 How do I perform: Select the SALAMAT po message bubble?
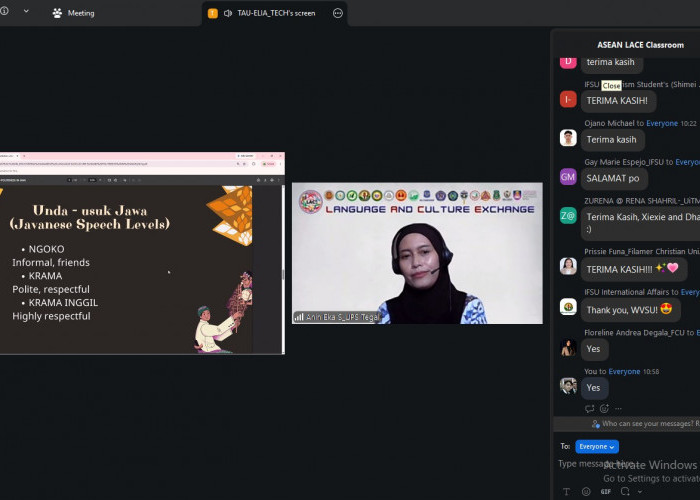(614, 179)
